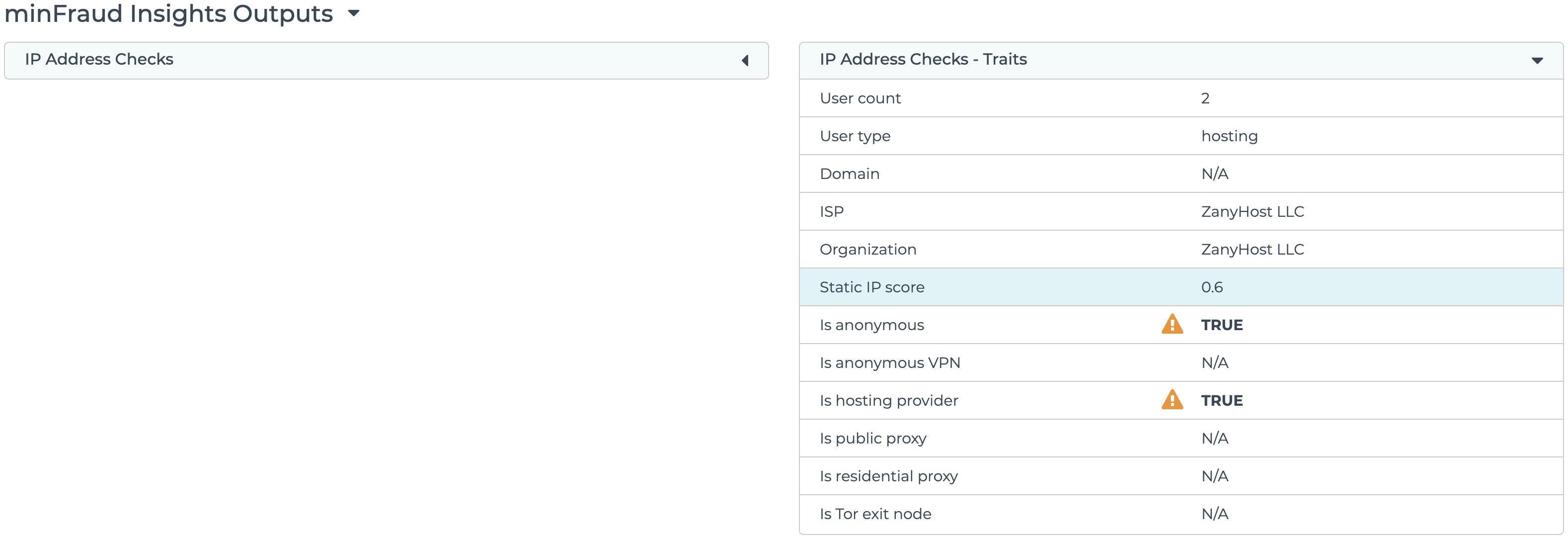Select the IP Address Checks panel header
The image size is (1568, 538).
(x=99, y=59)
